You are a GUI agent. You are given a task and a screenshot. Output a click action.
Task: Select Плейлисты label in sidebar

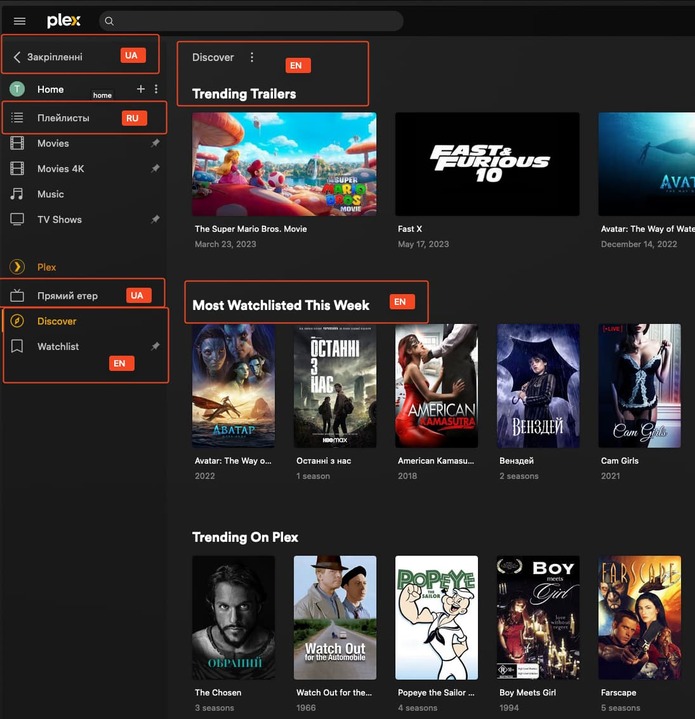[x=63, y=118]
